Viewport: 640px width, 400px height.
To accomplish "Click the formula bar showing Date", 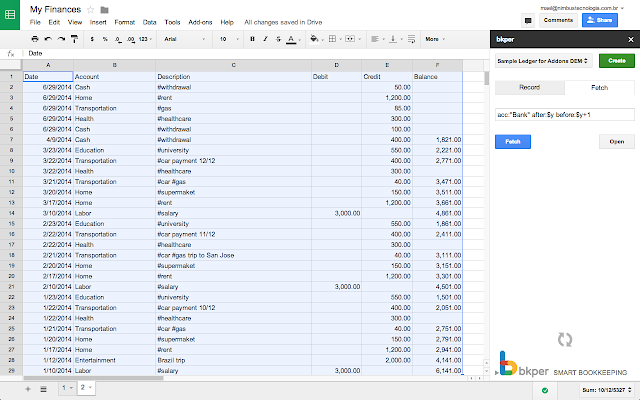I will (256, 53).
